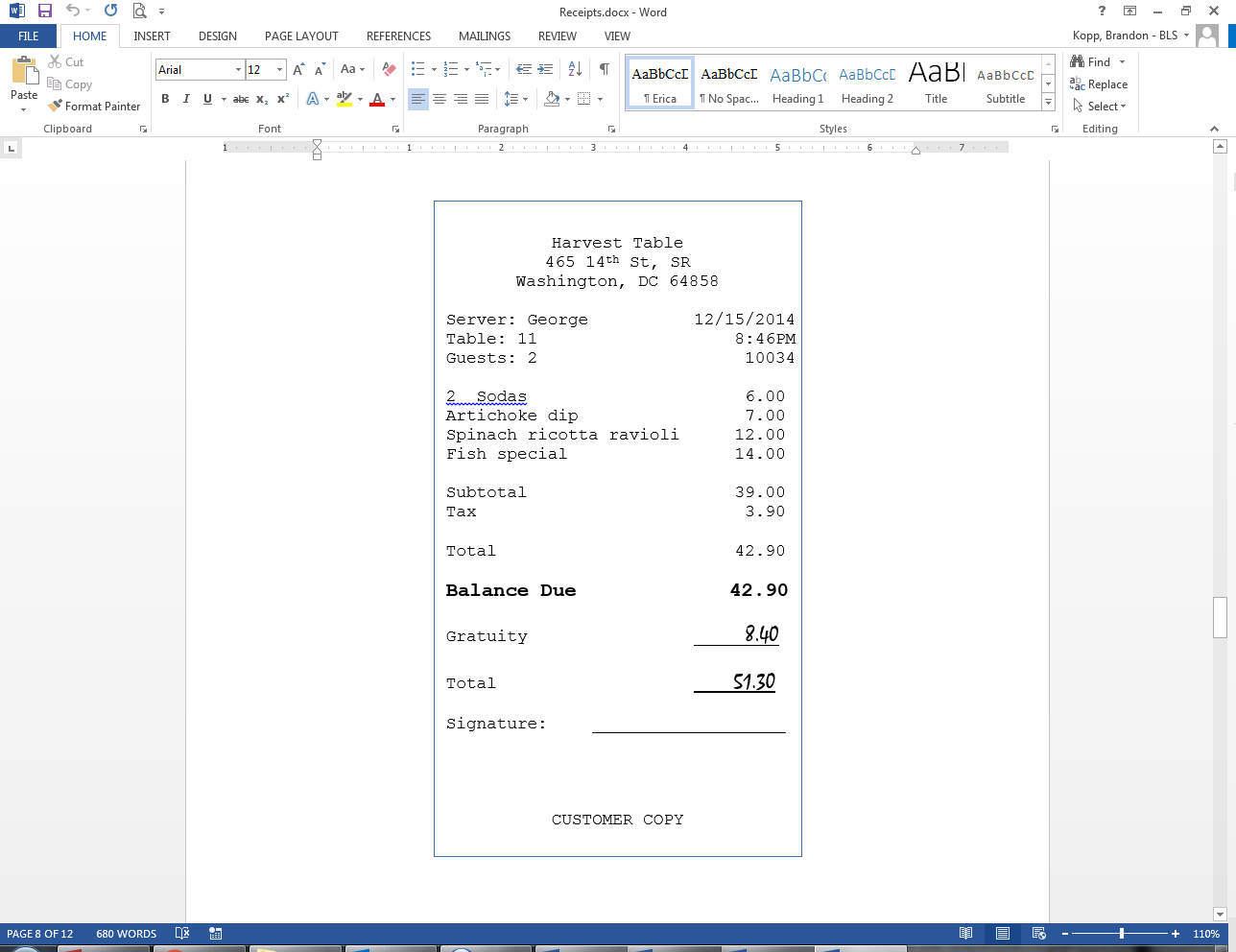Switch to Read Mode view in the status bar
The width and height of the screenshot is (1236, 952).
[x=965, y=934]
